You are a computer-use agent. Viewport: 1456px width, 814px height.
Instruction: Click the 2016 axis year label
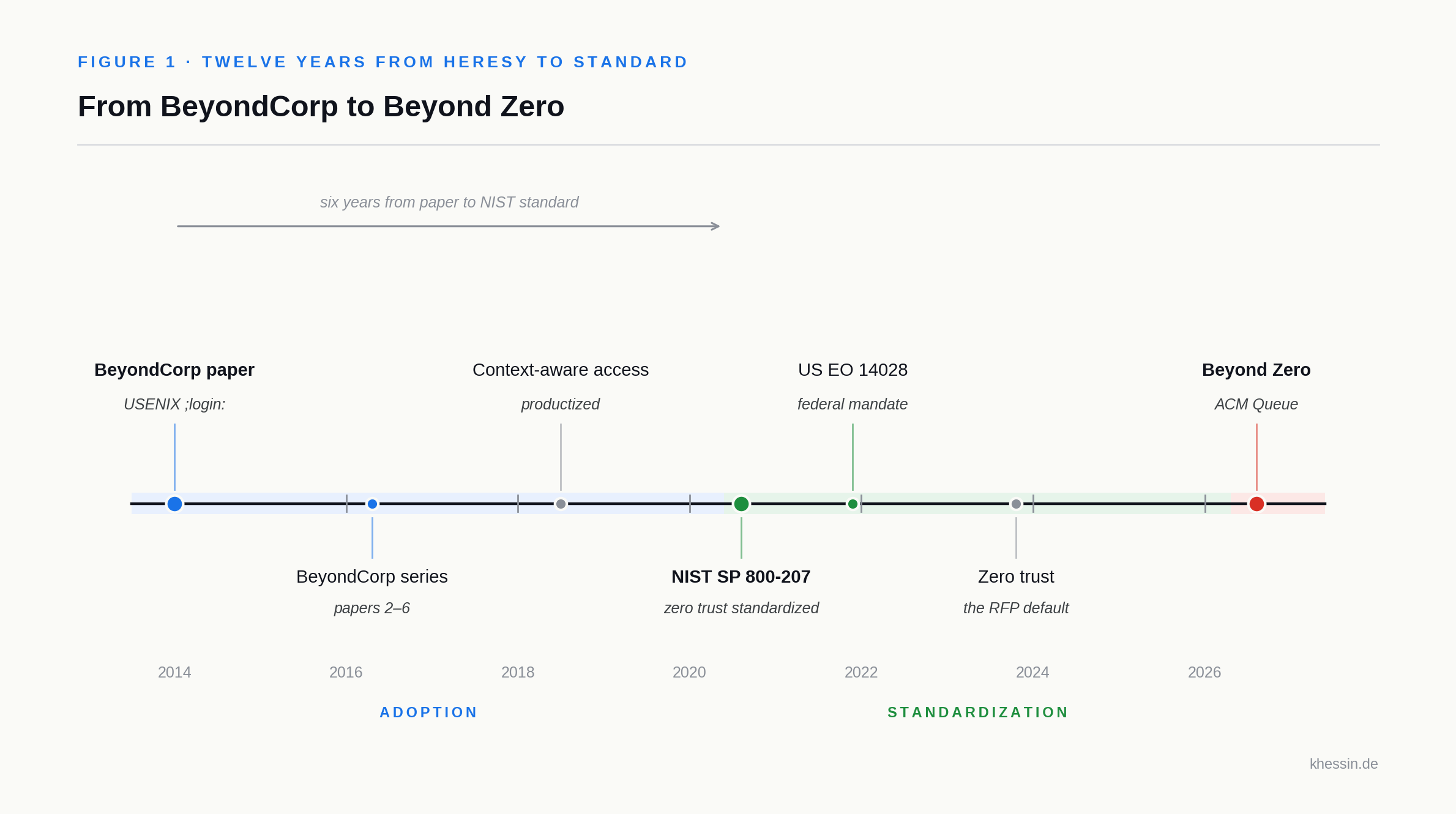pyautogui.click(x=346, y=672)
